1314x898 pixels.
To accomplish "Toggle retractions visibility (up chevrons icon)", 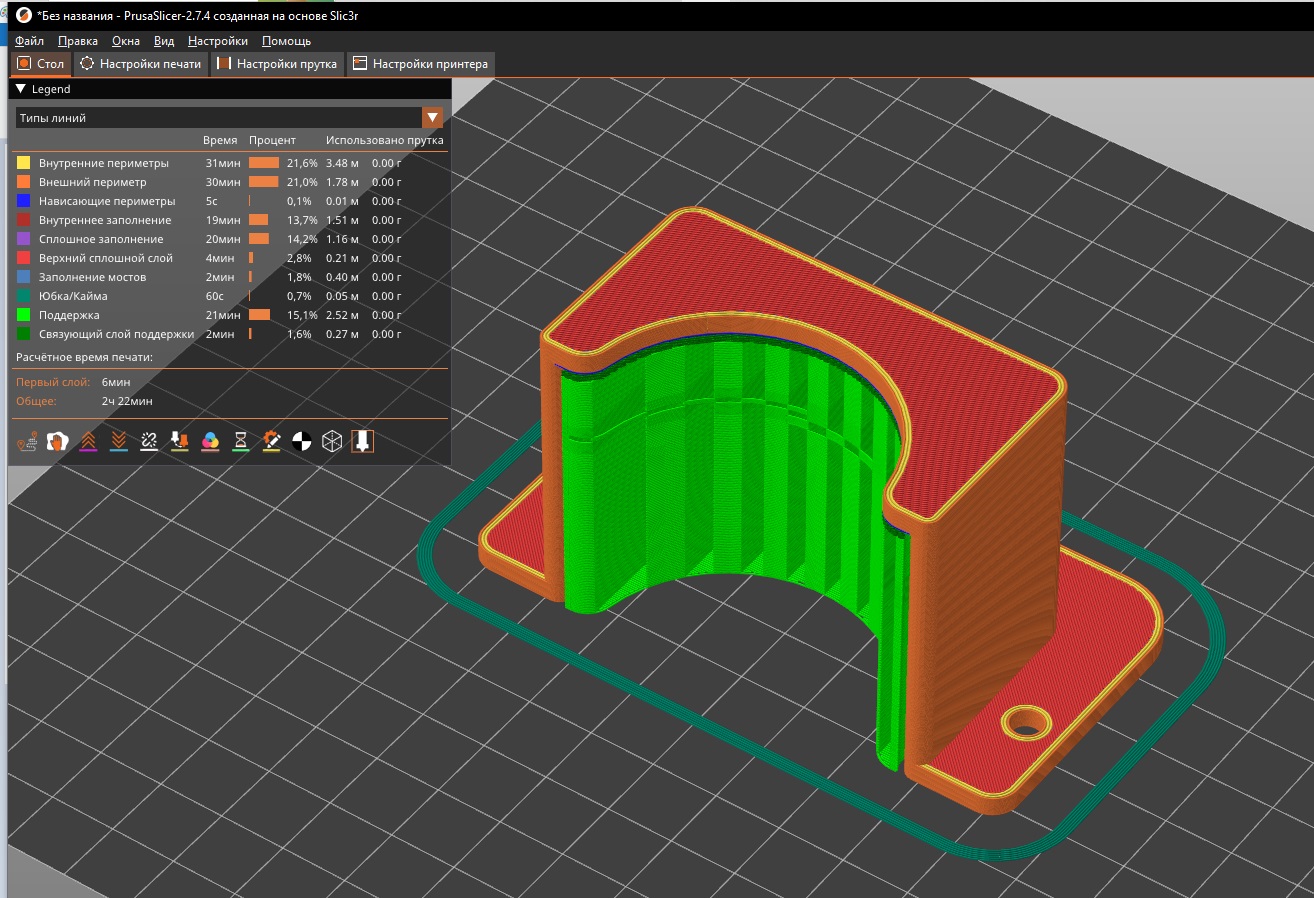I will tap(88, 441).
